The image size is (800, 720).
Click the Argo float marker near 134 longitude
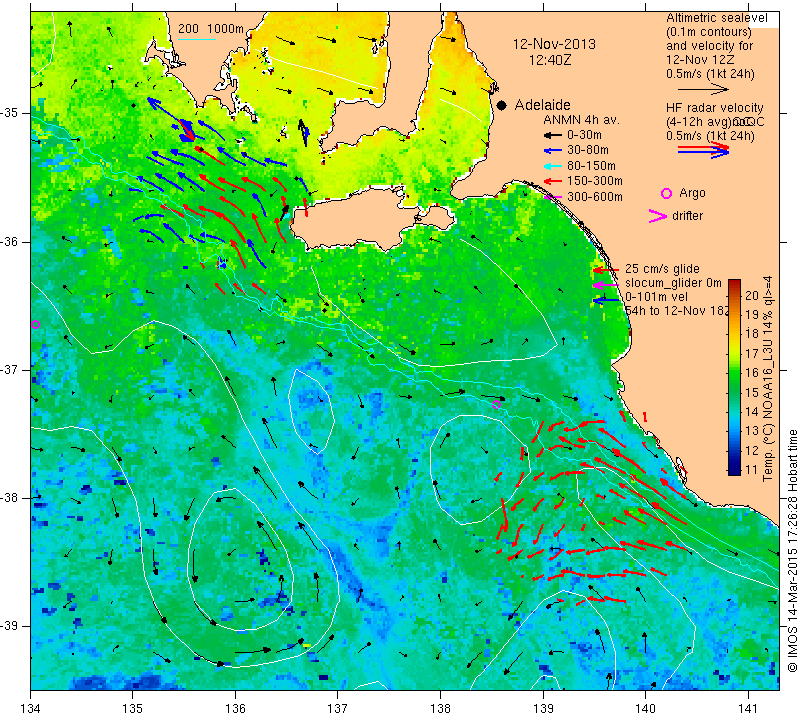tap(35, 325)
